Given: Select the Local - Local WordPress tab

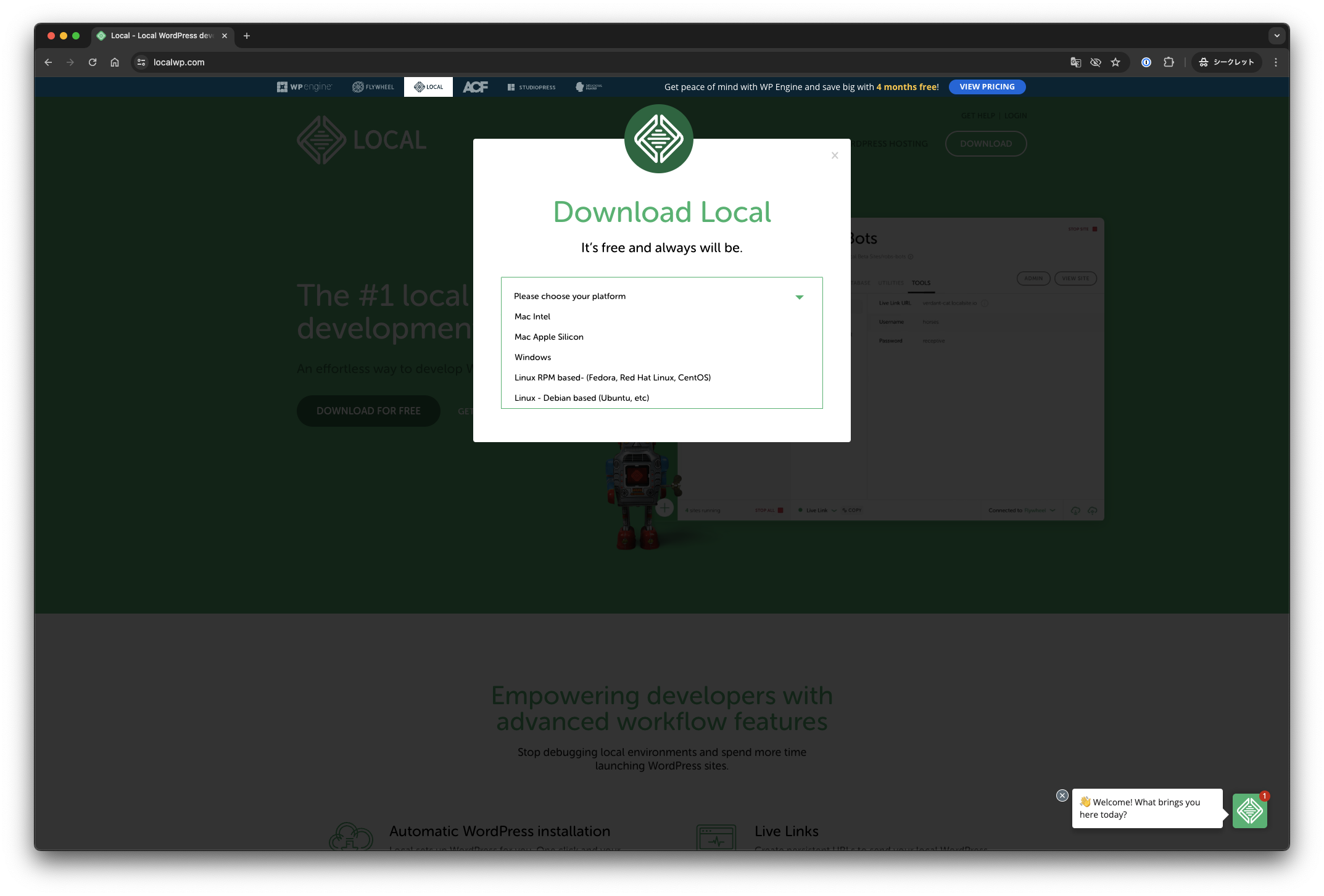Looking at the screenshot, I should (162, 36).
